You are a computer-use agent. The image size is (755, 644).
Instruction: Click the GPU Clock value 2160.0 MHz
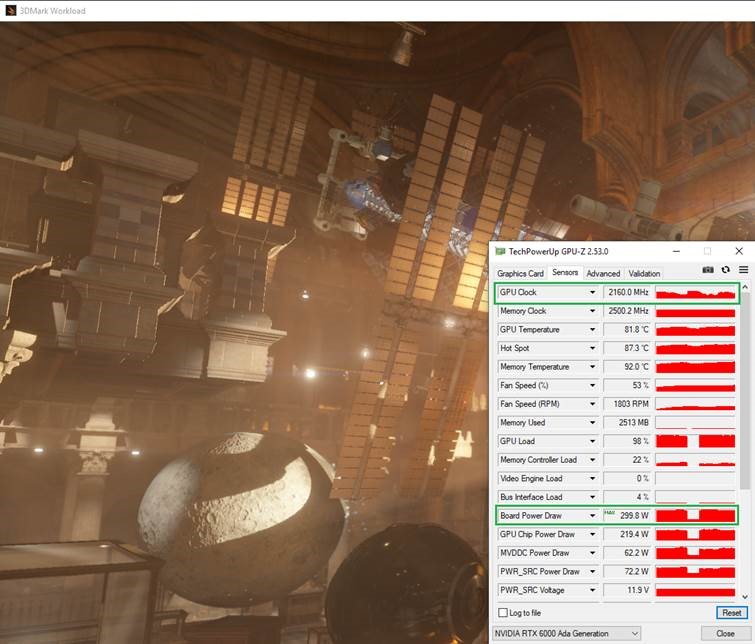pyautogui.click(x=626, y=292)
